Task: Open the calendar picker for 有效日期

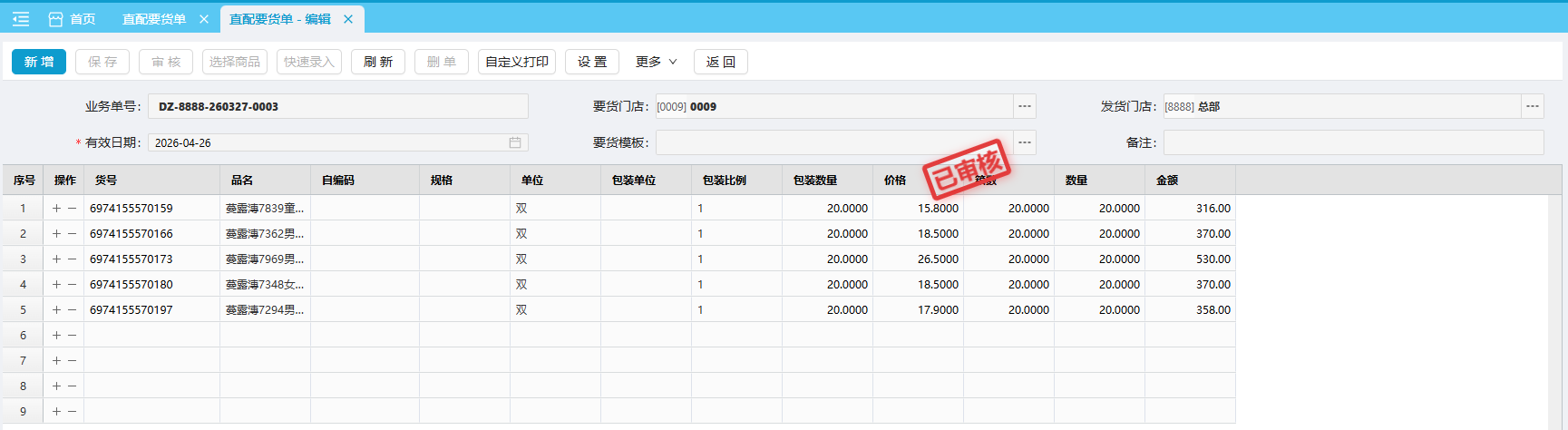Action: (x=514, y=142)
